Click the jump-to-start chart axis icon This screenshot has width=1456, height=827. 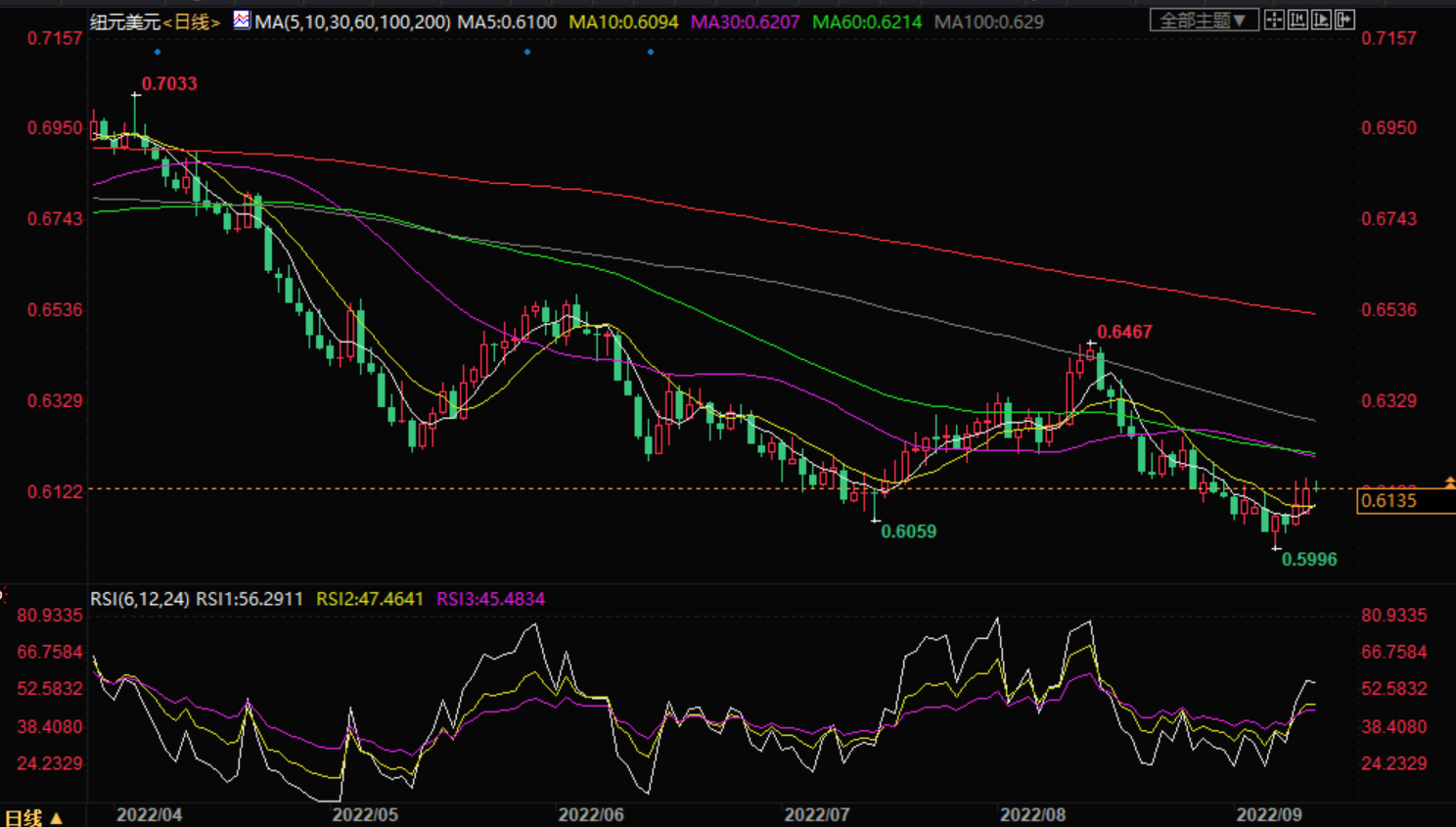pos(1297,20)
